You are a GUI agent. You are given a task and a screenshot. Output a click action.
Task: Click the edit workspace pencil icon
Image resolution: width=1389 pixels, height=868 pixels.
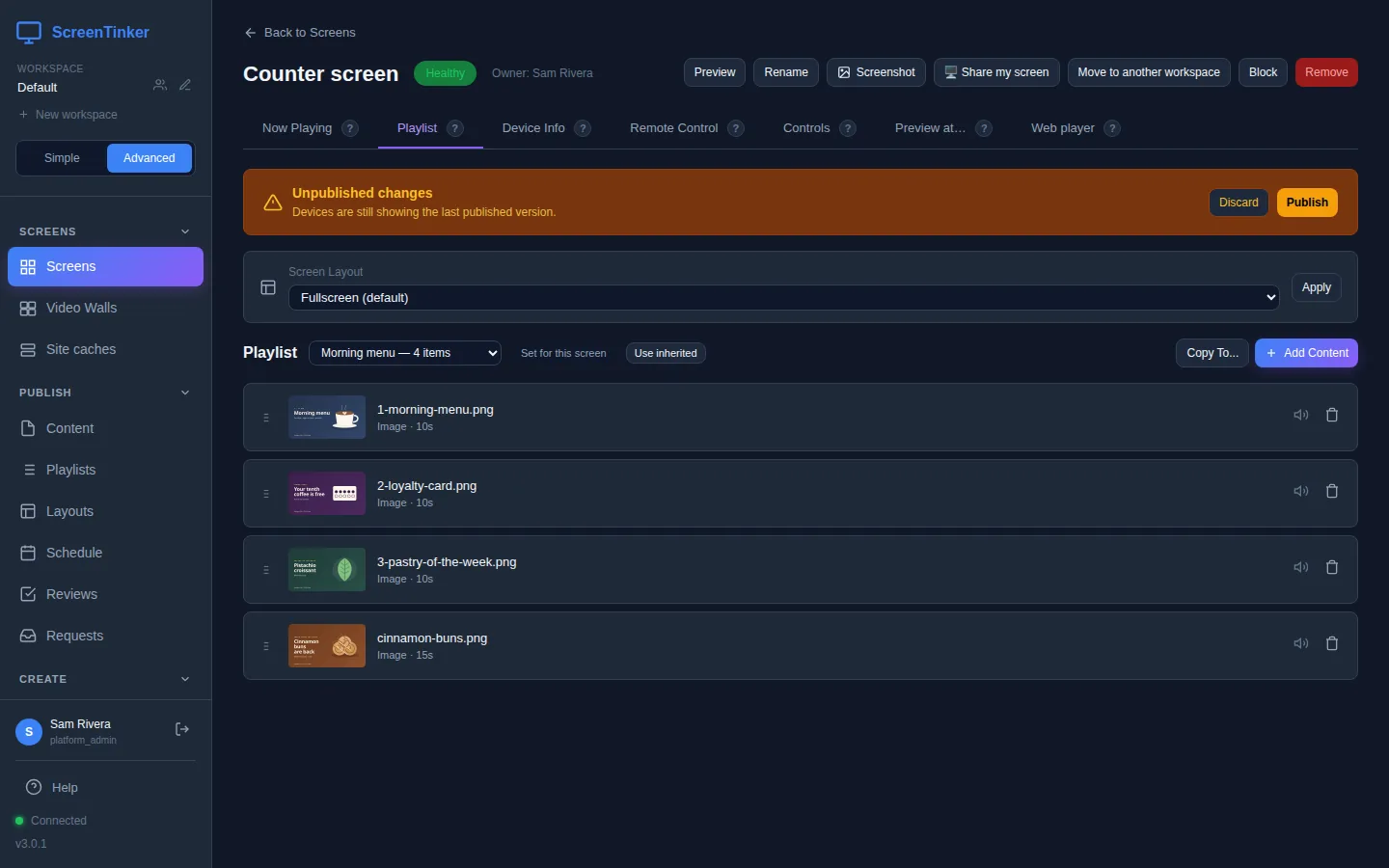pyautogui.click(x=185, y=86)
